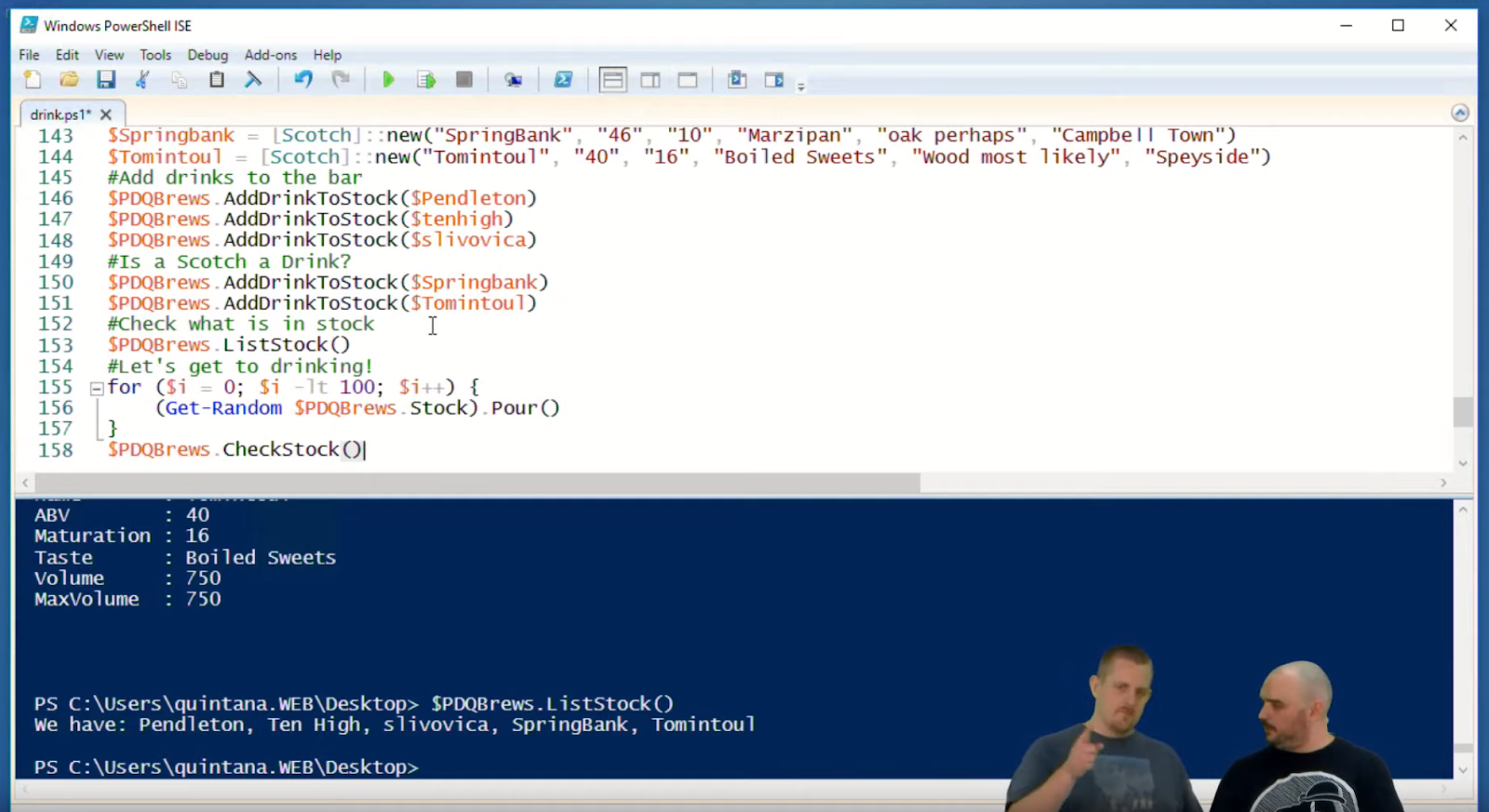Click '#Is a Scotch a Drink?' comment
Viewport: 1489px width, 812px height.
(x=229, y=261)
